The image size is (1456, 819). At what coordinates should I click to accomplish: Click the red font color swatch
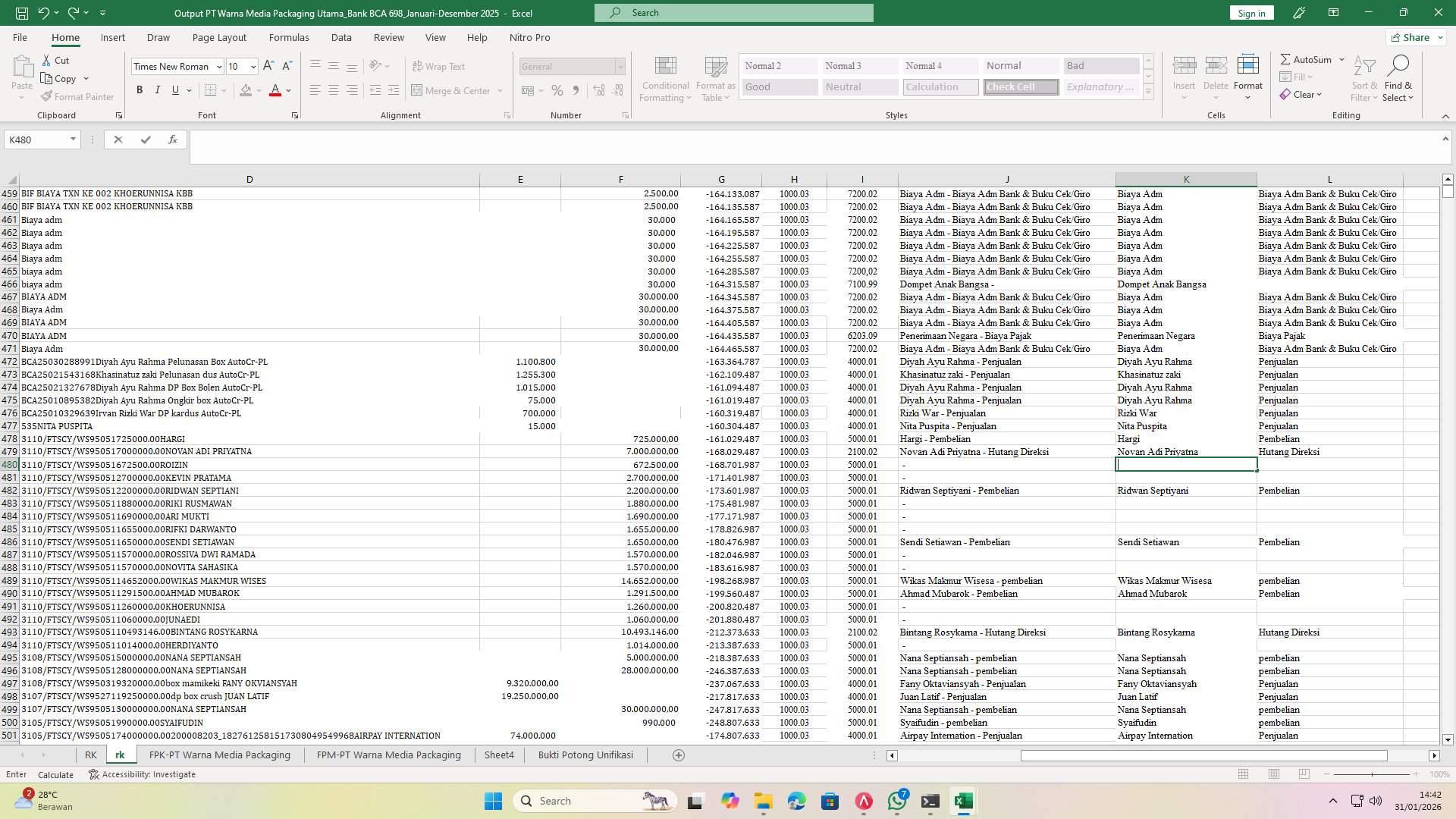(x=275, y=90)
